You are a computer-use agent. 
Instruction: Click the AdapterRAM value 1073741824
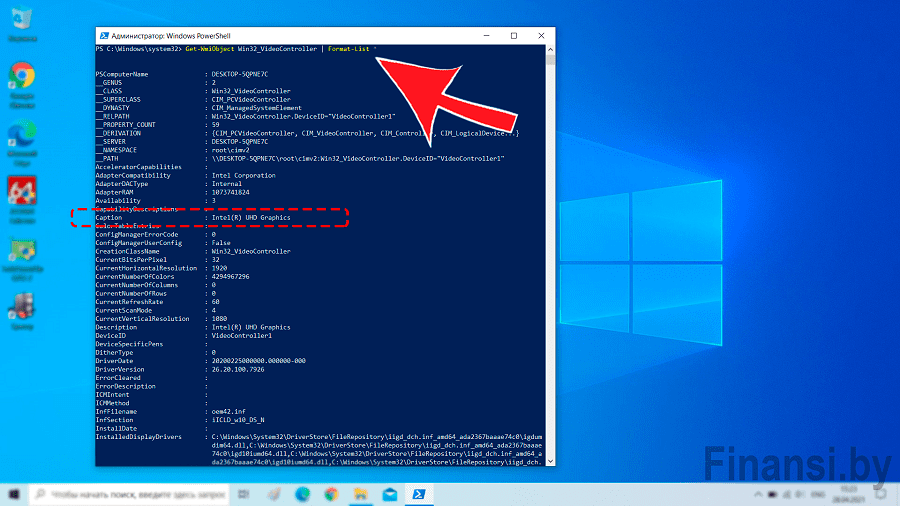click(x=230, y=192)
